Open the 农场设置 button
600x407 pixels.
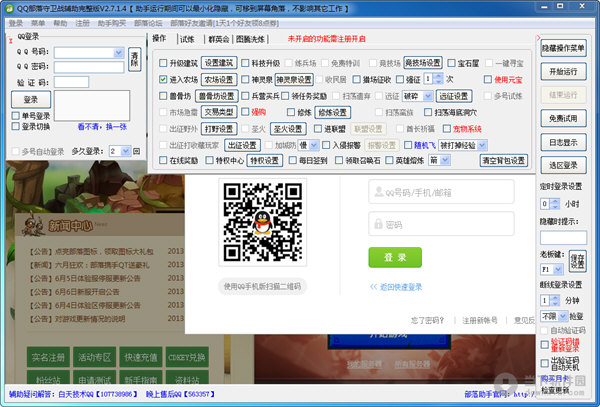pos(219,80)
